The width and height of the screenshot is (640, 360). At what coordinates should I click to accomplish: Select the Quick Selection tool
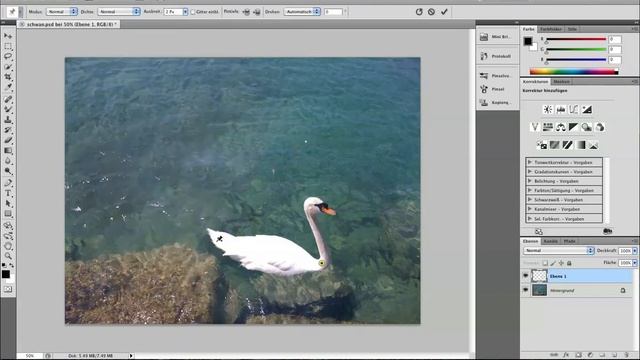click(8, 67)
